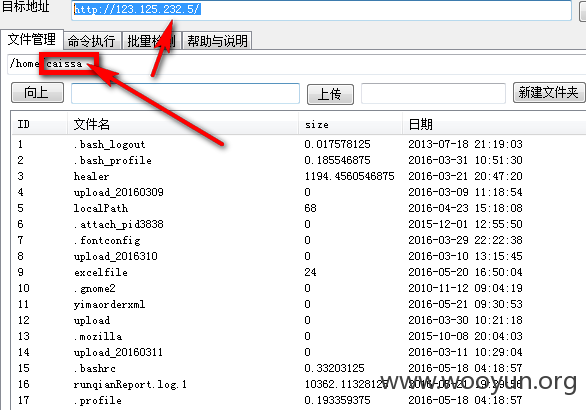Click the date 2016-03-11 10:29:04

click(465, 352)
